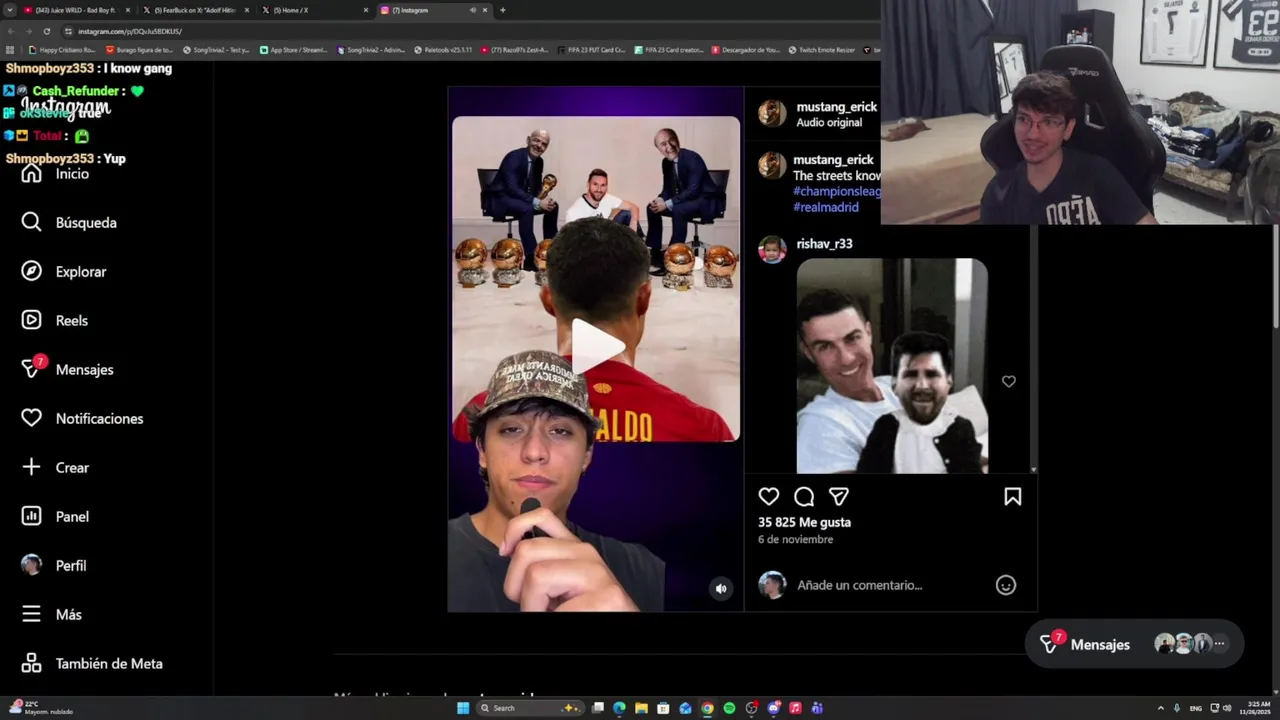The height and width of the screenshot is (720, 1280).
Task: View the 35 825 Me gusta likes list
Action: (x=804, y=522)
